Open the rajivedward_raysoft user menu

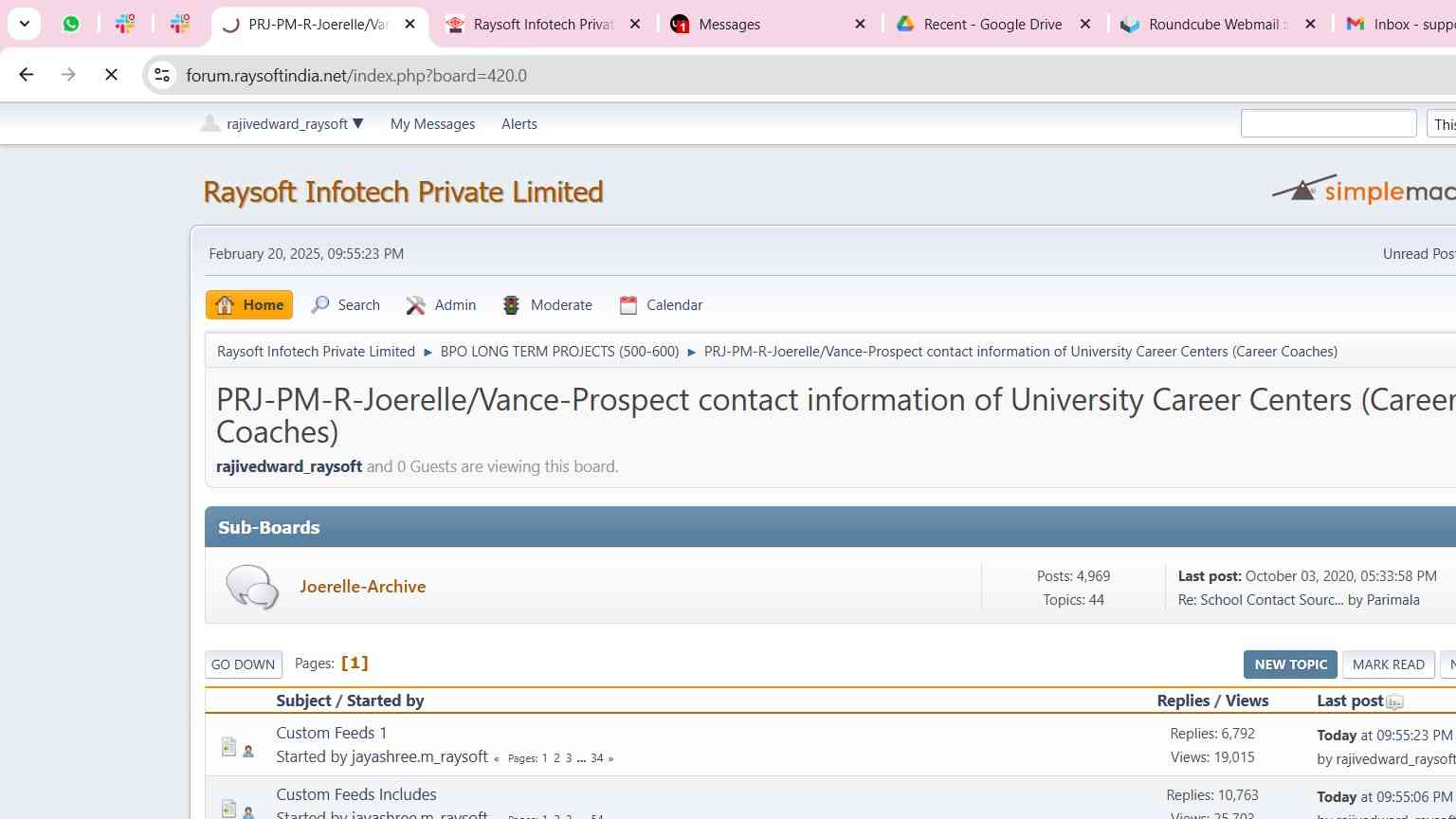[x=282, y=124]
